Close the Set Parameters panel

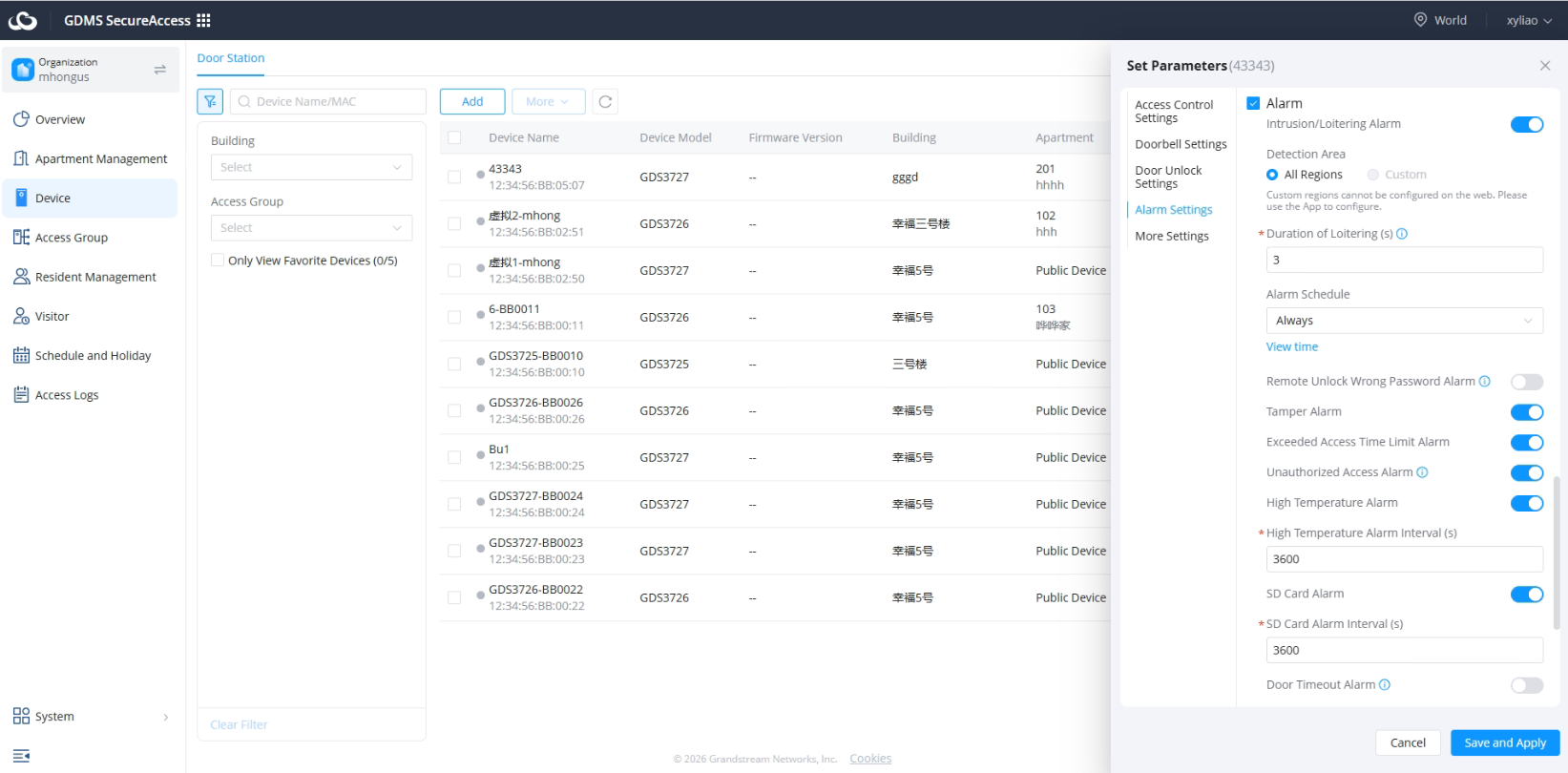pyautogui.click(x=1545, y=66)
